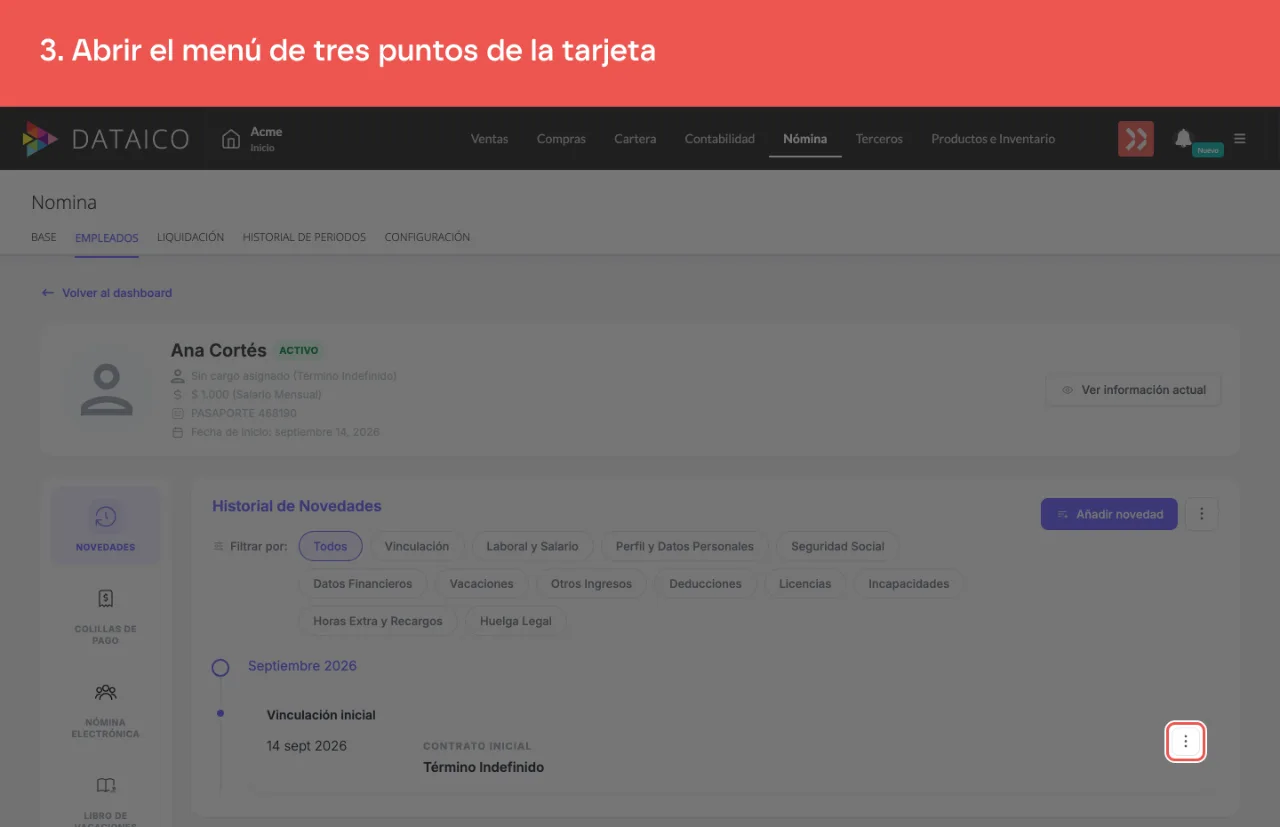
Task: Open Libro de Vacaciones book icon
Action: [x=105, y=785]
